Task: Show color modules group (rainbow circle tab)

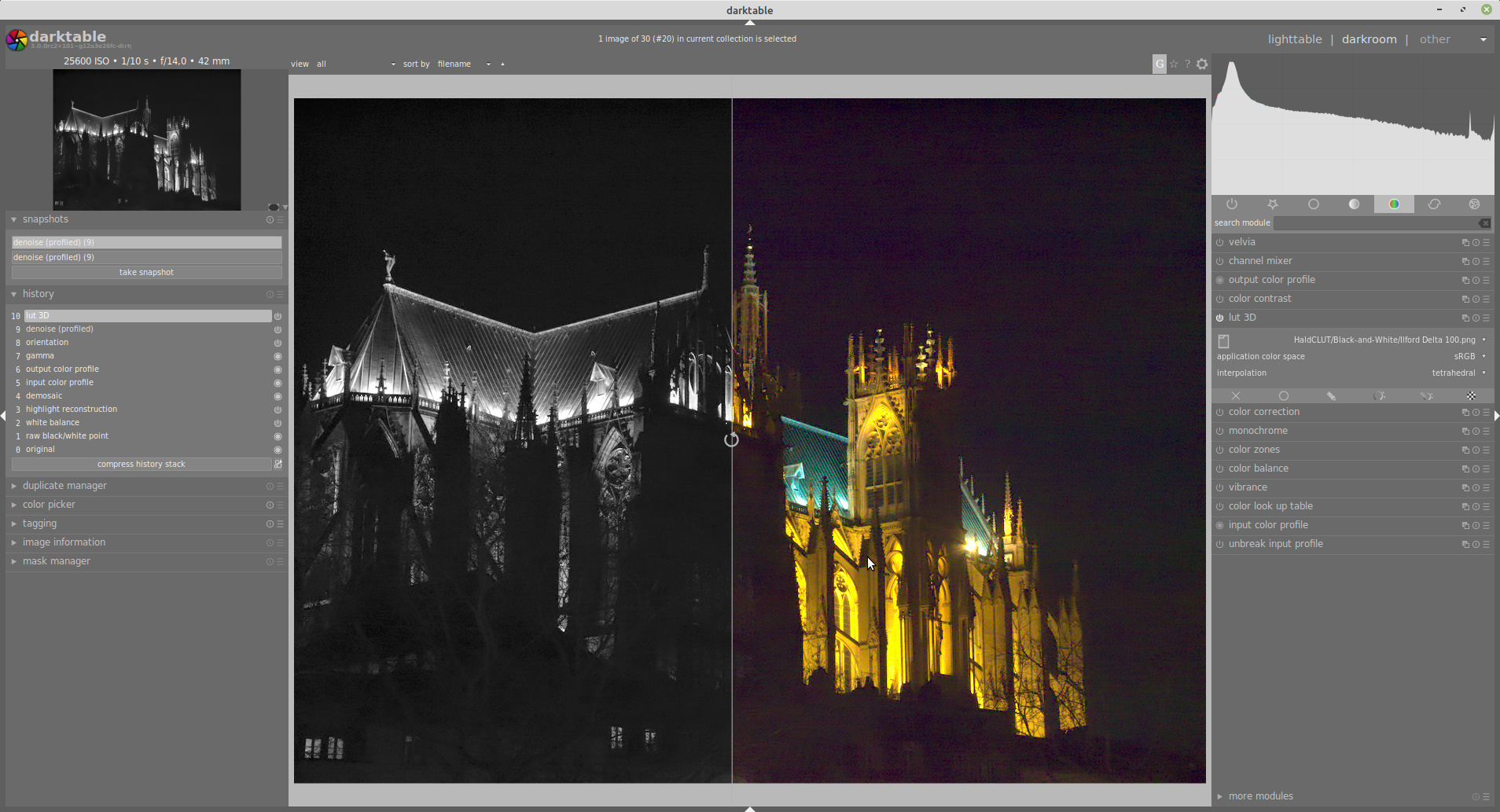Action: pyautogui.click(x=1394, y=204)
